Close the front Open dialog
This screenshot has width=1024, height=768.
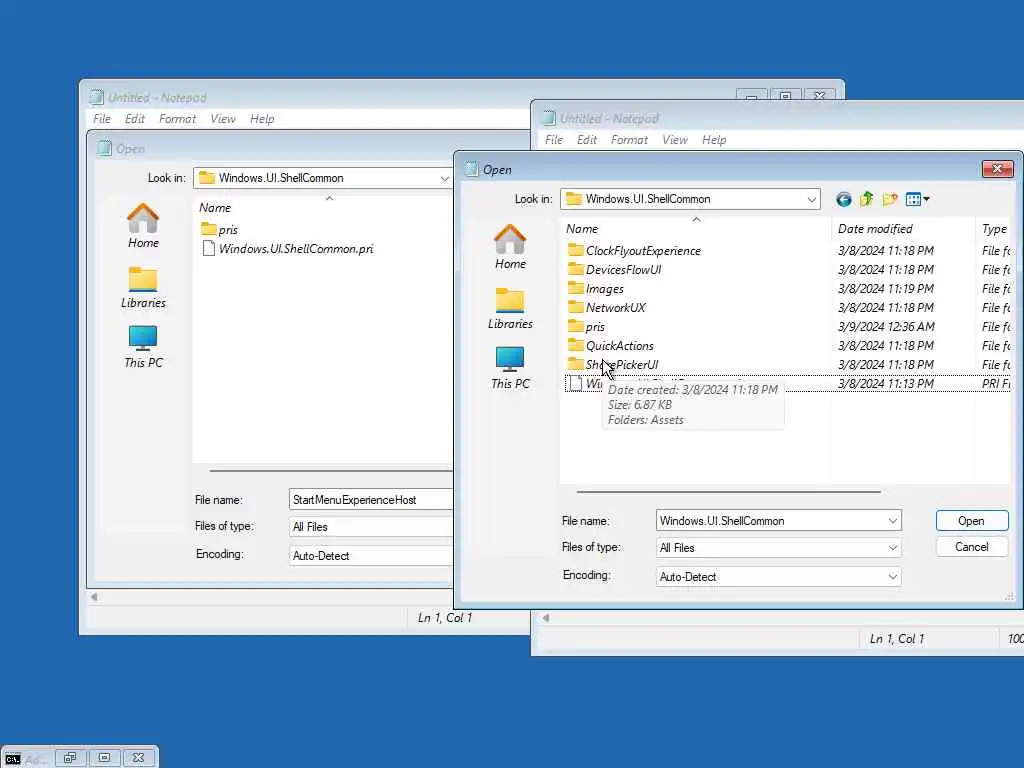[997, 169]
